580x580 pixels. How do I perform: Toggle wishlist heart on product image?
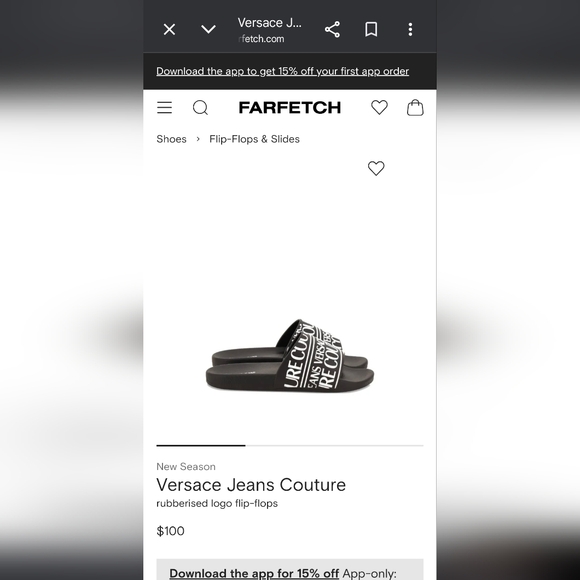[376, 168]
